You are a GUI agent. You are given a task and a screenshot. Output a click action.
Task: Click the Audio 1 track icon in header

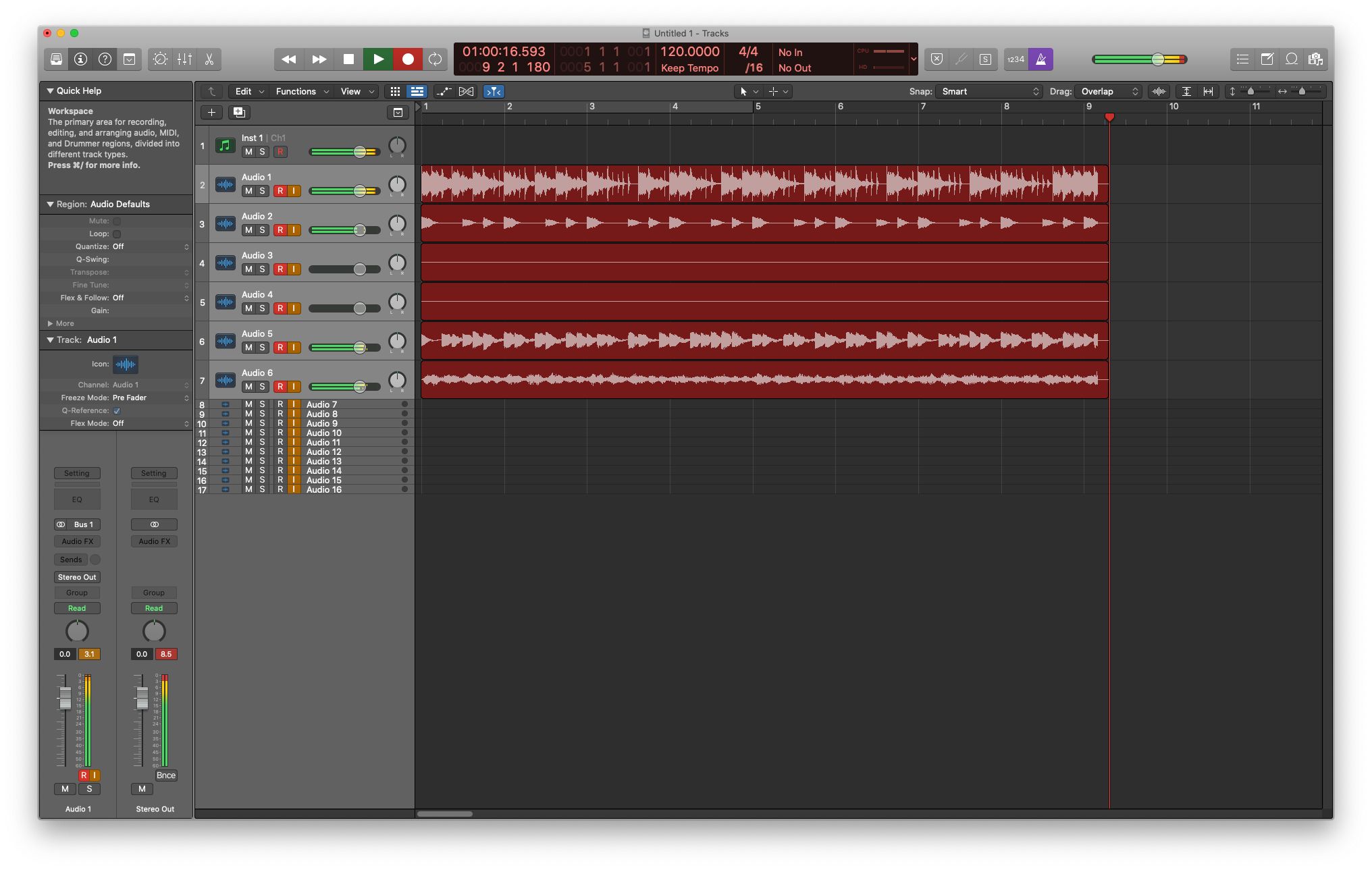(x=225, y=184)
